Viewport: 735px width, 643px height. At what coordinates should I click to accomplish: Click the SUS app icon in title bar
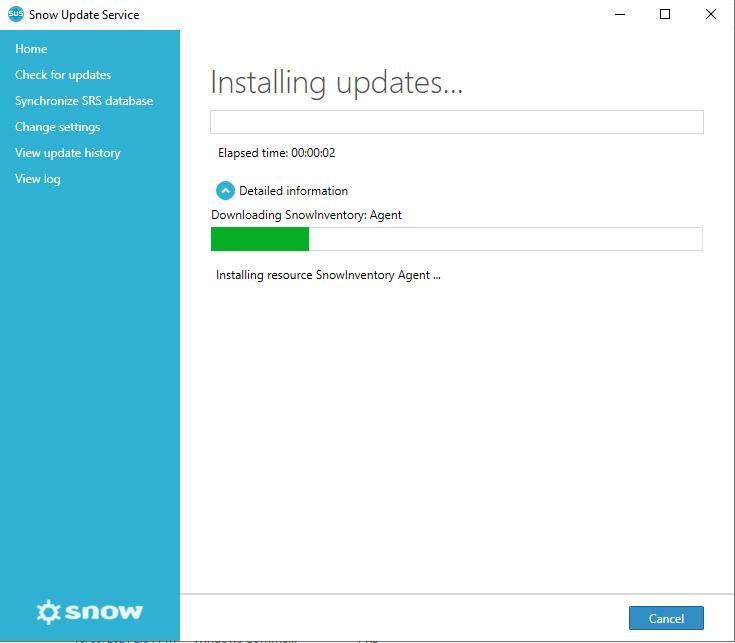pos(15,14)
